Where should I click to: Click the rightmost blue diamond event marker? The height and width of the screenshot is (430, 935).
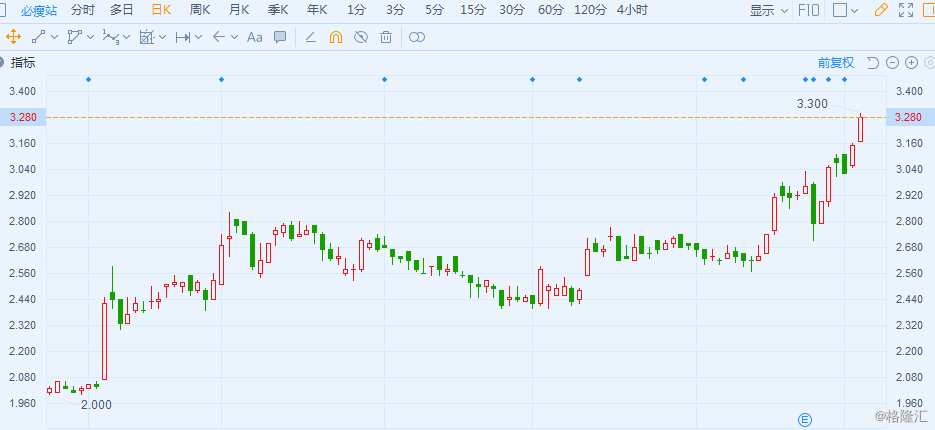[844, 79]
